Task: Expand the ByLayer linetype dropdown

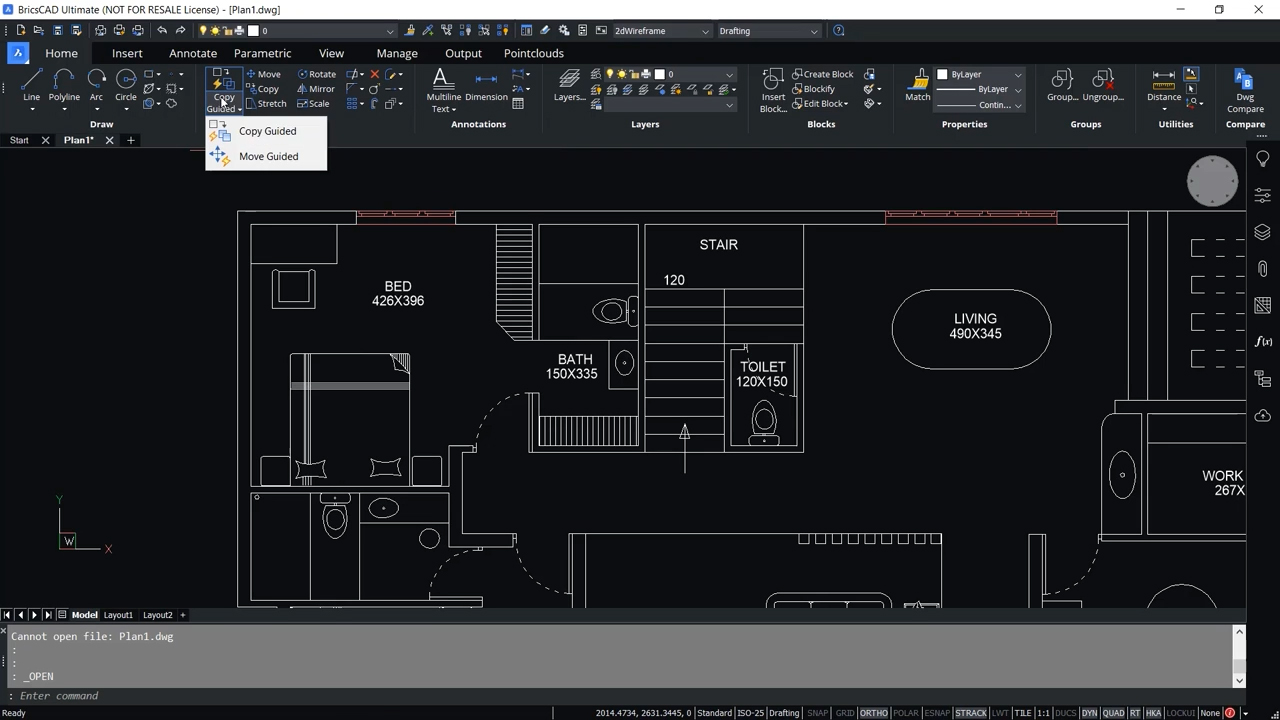Action: coord(1017,89)
